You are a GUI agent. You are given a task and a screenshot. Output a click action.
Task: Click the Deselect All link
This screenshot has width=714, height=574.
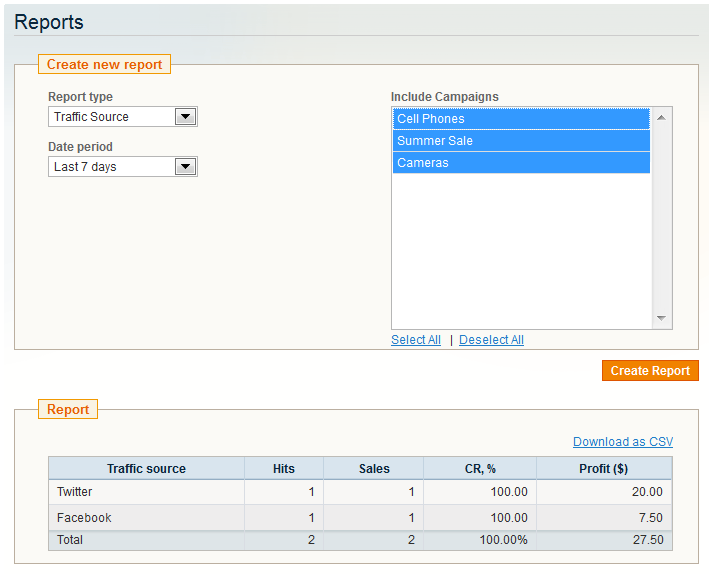click(491, 340)
